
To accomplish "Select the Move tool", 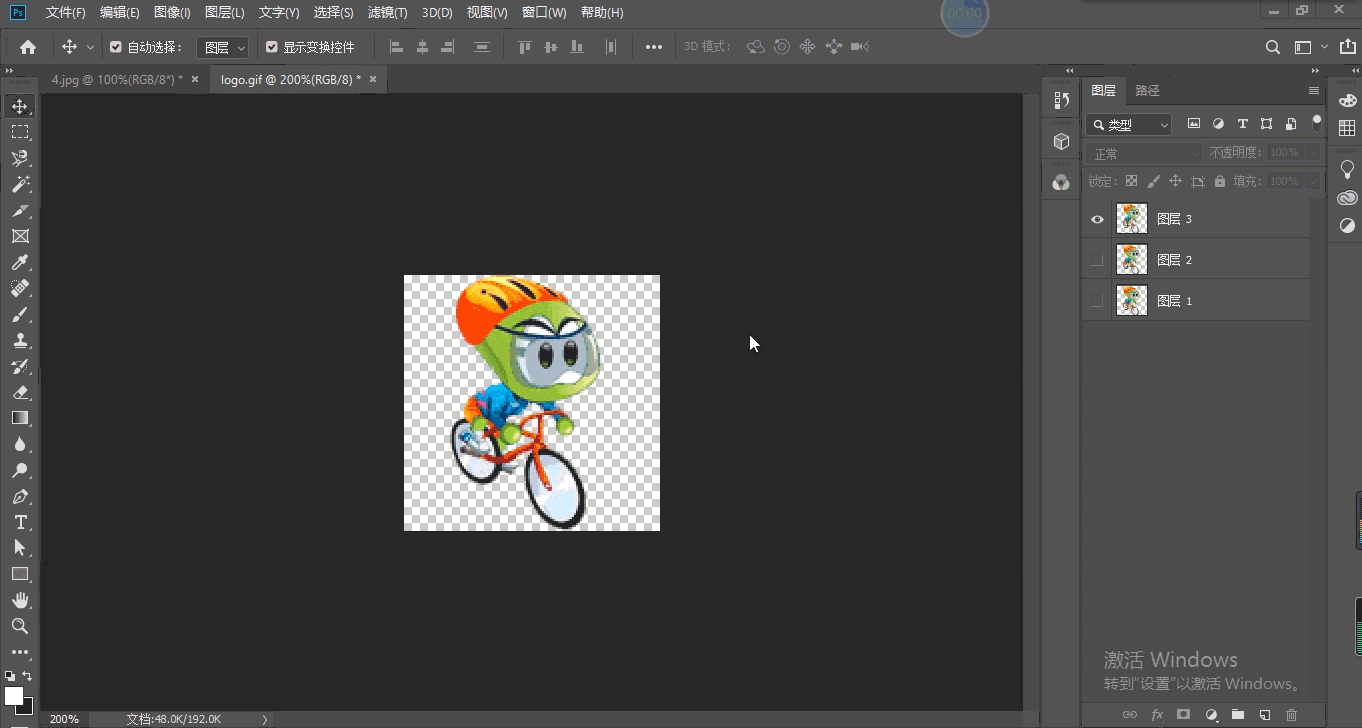I will click(20, 106).
